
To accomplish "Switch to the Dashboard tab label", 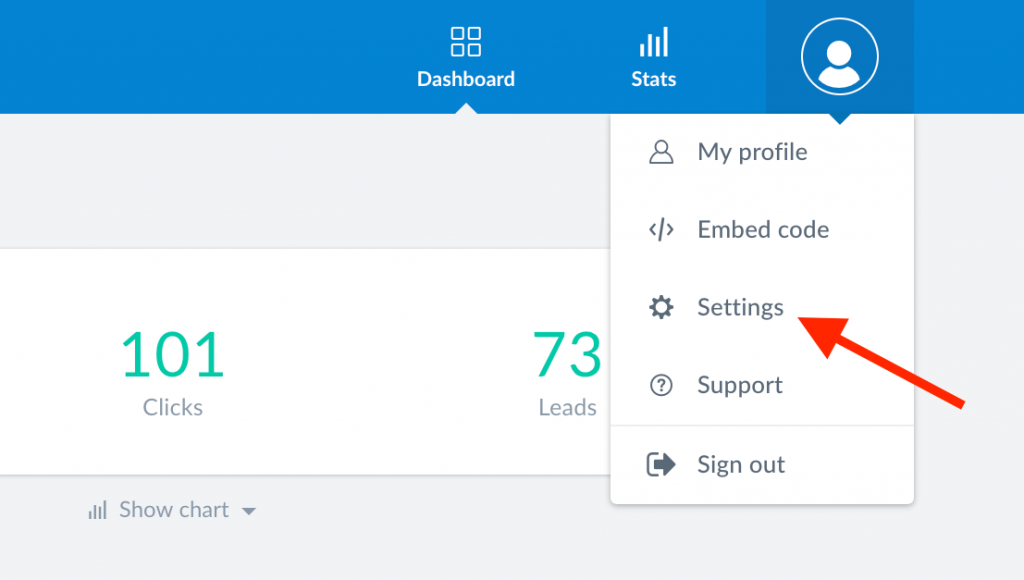I will pos(466,79).
